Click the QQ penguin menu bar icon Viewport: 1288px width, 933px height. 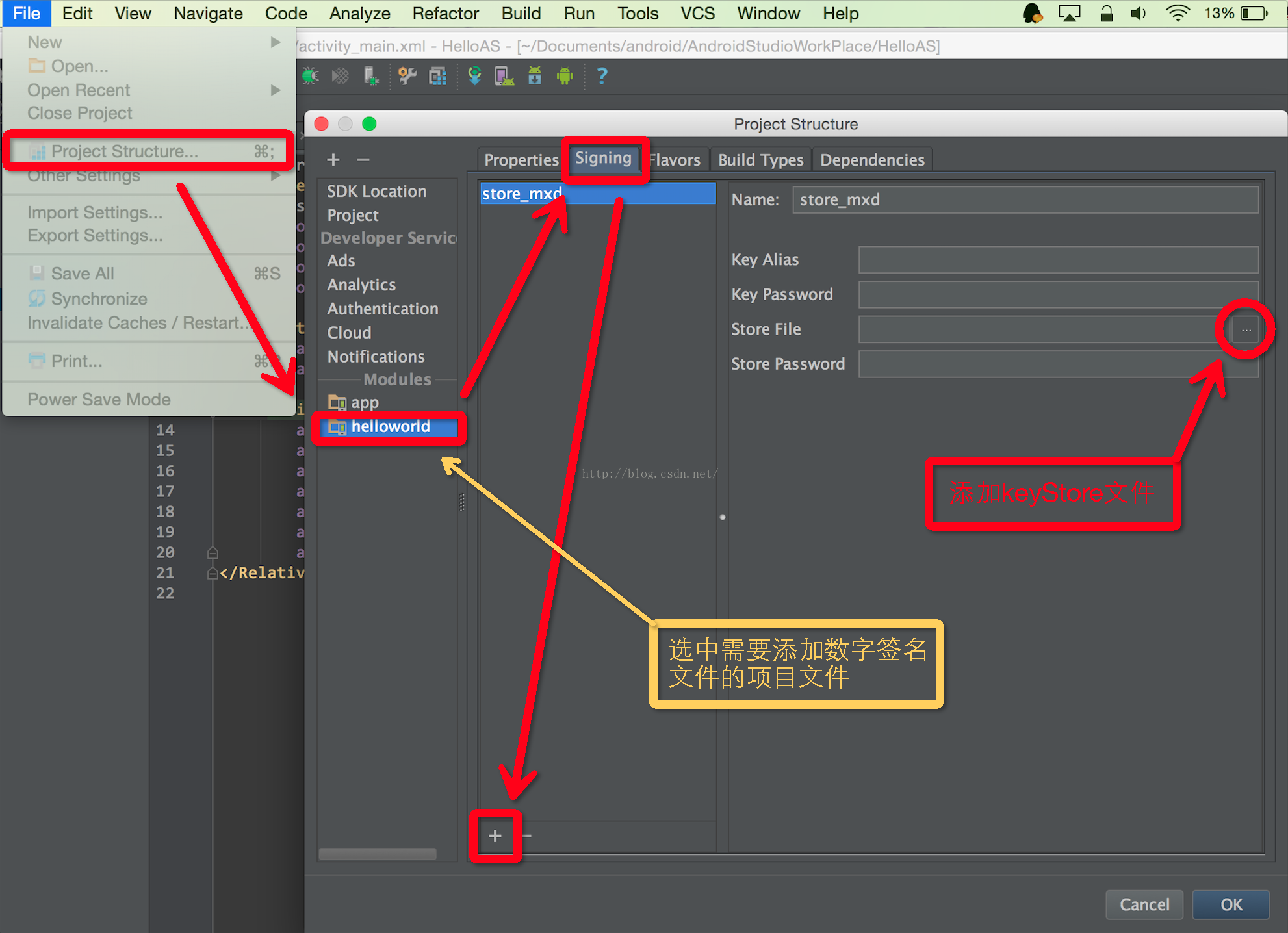point(1033,13)
